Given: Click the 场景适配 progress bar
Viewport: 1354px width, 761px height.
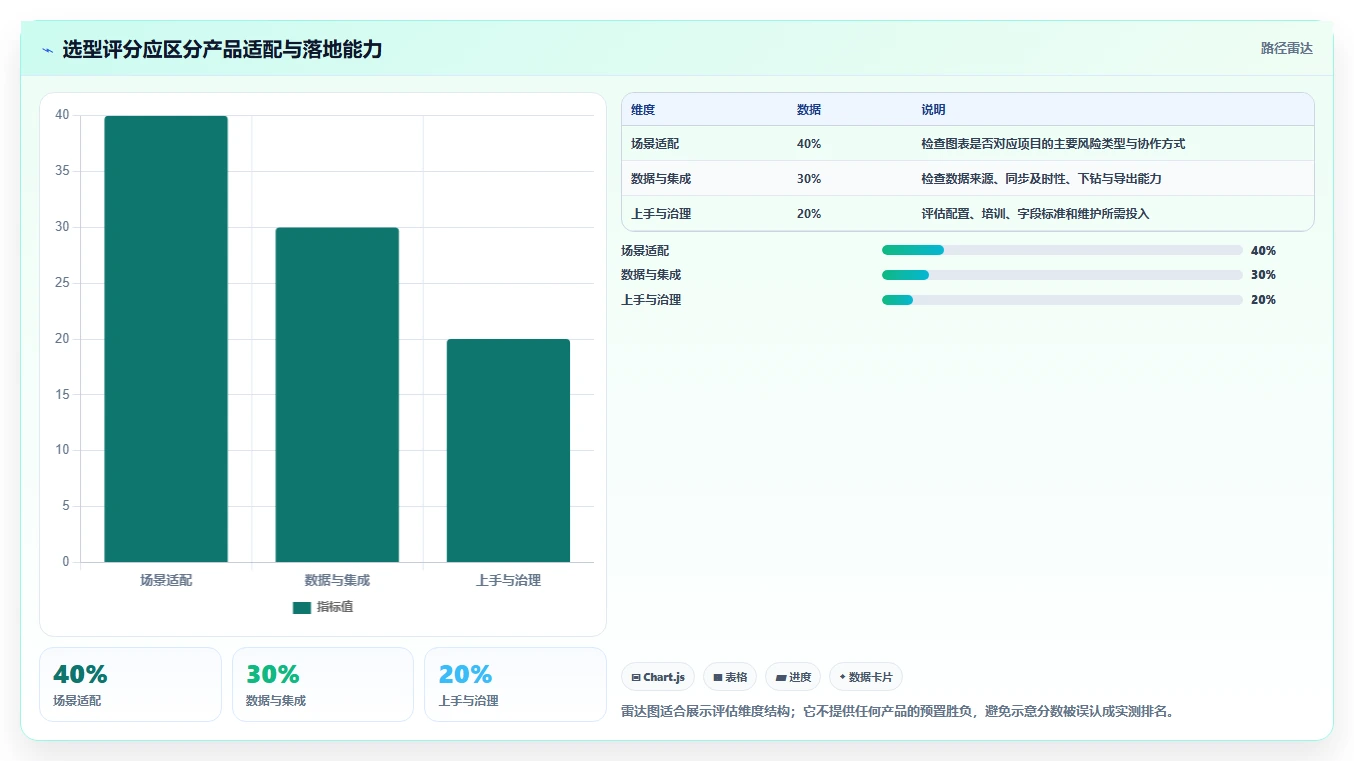Looking at the screenshot, I should pos(1062,250).
